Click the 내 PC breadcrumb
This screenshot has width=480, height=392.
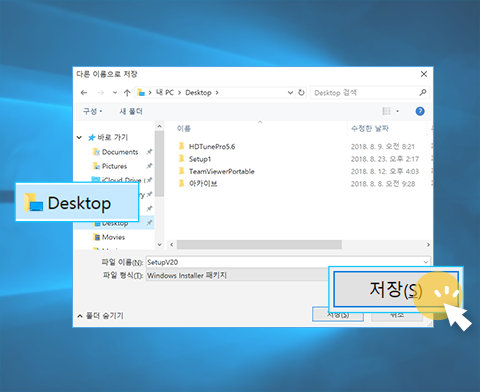[x=165, y=93]
